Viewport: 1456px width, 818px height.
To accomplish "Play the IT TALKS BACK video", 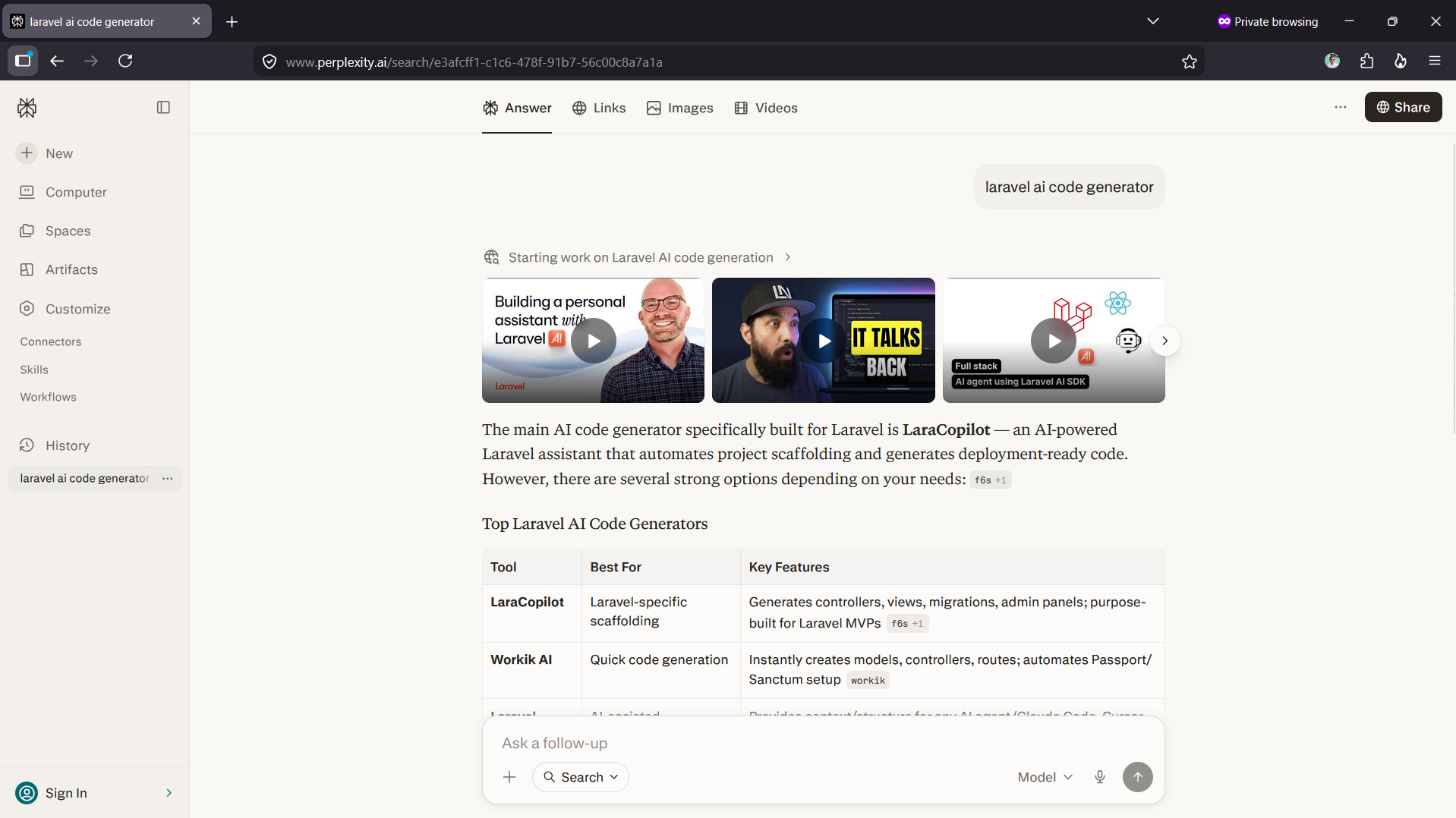I will [824, 341].
